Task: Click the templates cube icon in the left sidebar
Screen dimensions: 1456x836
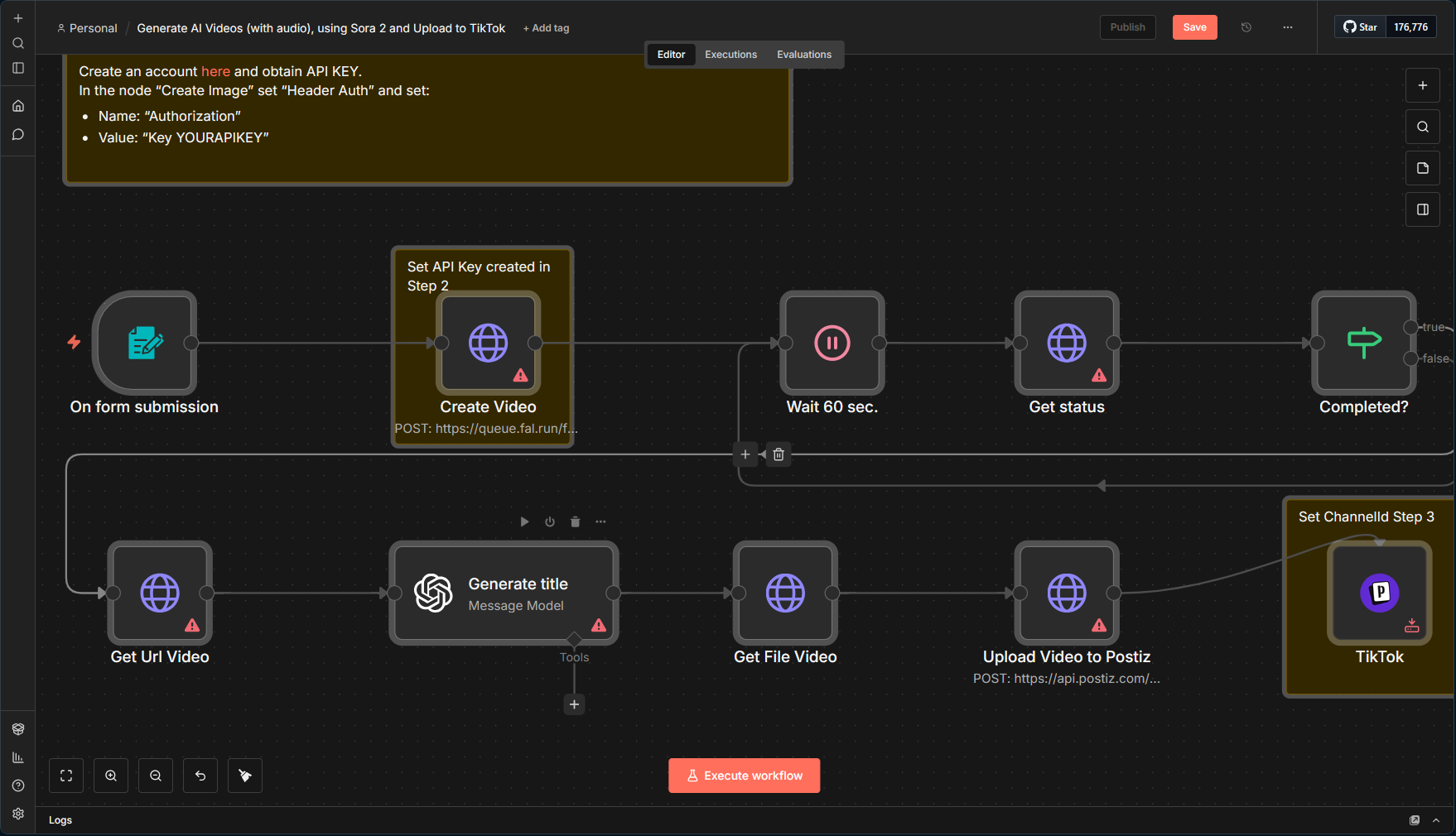Action: click(17, 729)
